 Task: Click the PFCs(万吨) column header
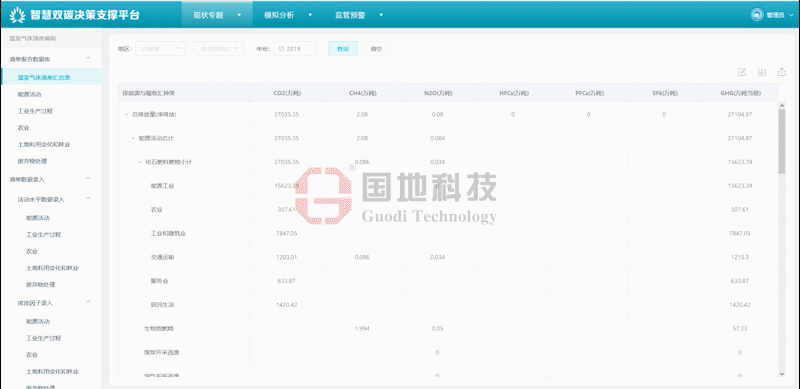tap(589, 93)
